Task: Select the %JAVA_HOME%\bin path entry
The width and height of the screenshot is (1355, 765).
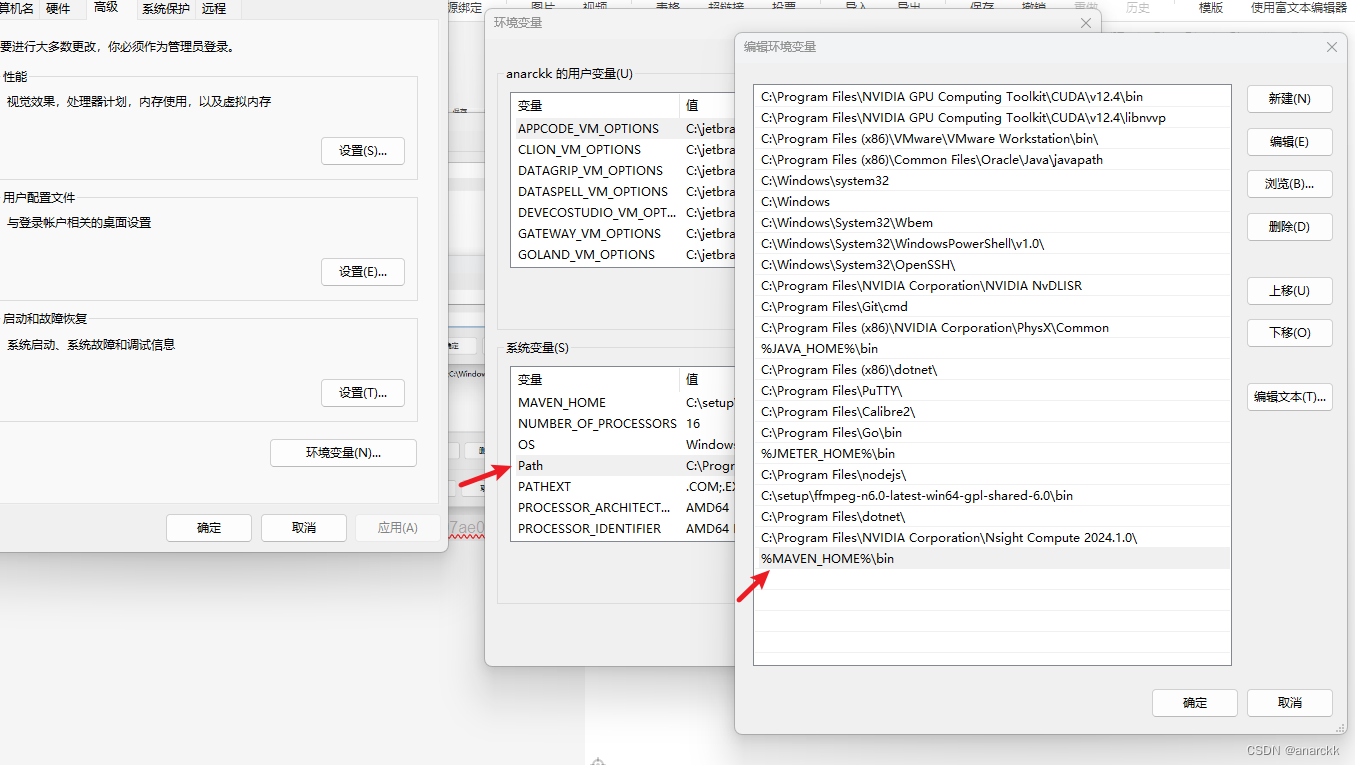Action: click(992, 349)
